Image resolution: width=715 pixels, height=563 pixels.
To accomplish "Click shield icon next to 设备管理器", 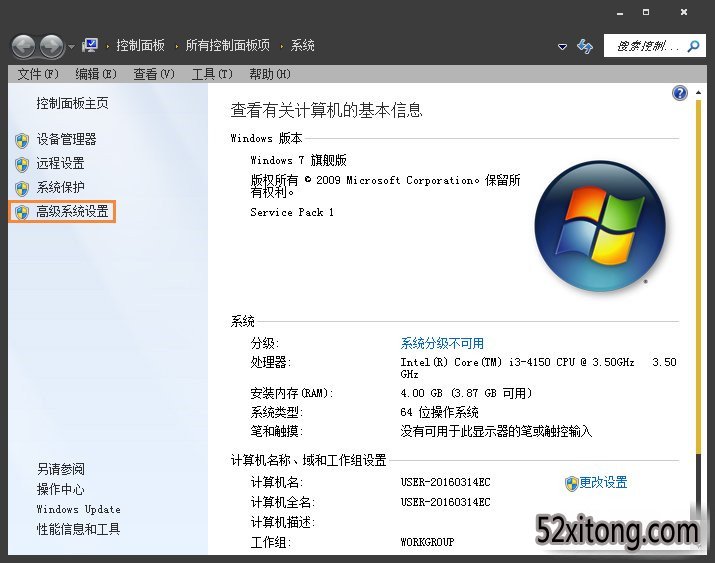I will (x=21, y=140).
